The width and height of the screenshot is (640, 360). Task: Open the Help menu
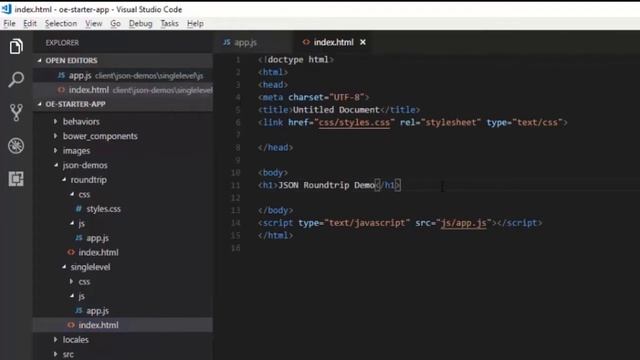point(195,24)
